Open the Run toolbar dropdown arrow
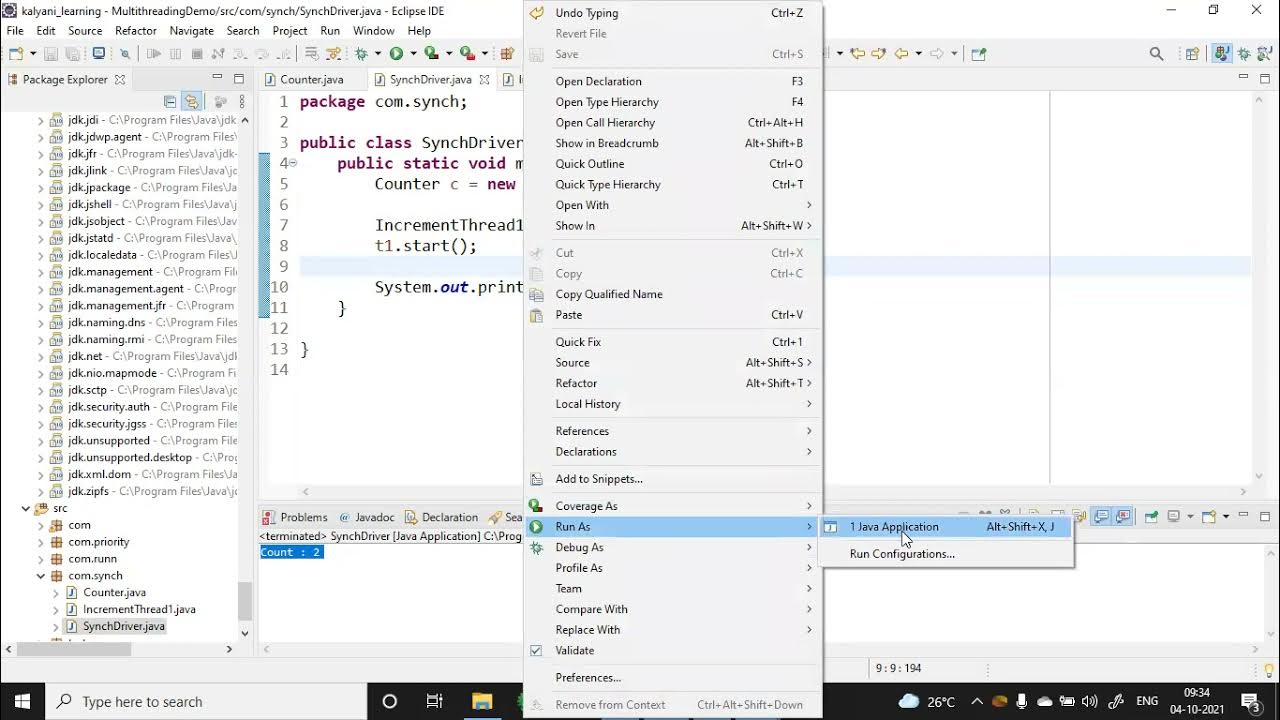The image size is (1280, 720). coord(413,54)
